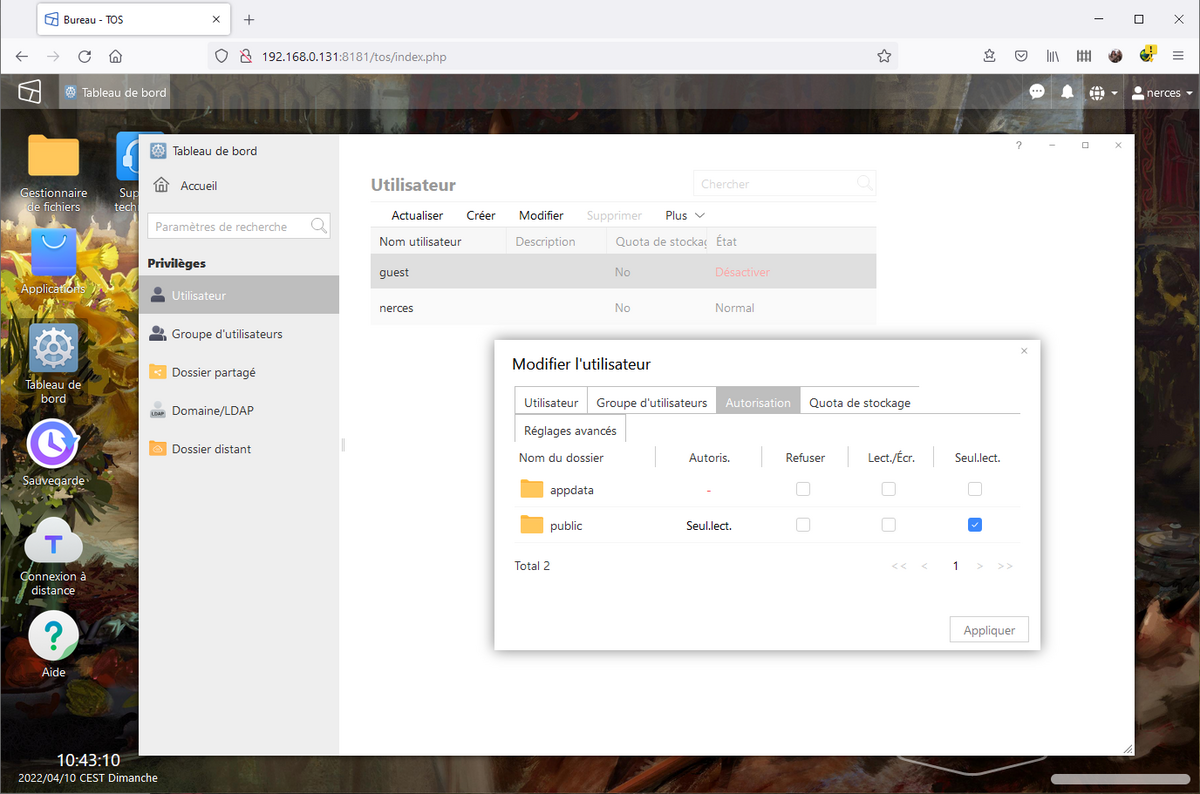This screenshot has width=1200, height=794.
Task: Open the Aide help desktop icon
Action: pyautogui.click(x=53, y=636)
